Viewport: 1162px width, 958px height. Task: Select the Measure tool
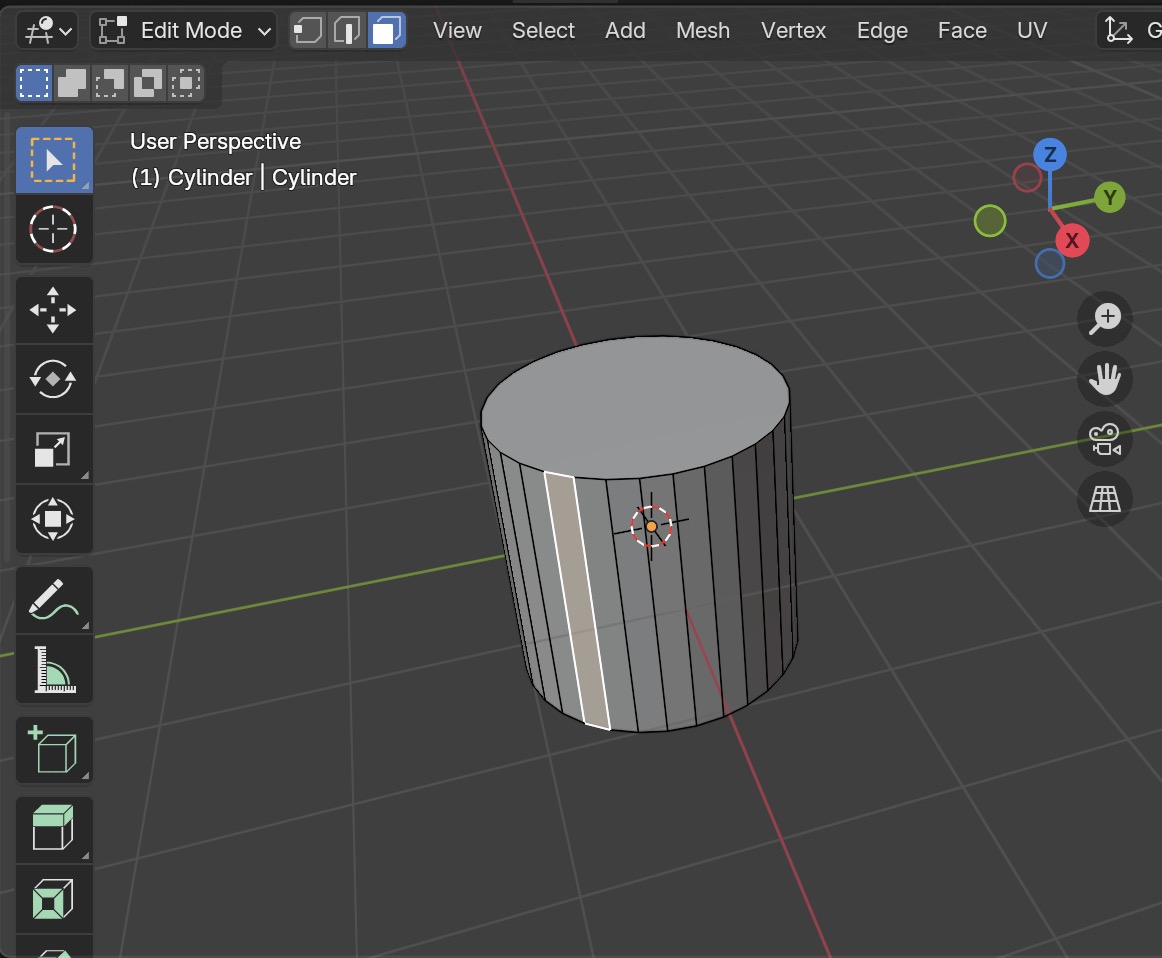coord(54,669)
